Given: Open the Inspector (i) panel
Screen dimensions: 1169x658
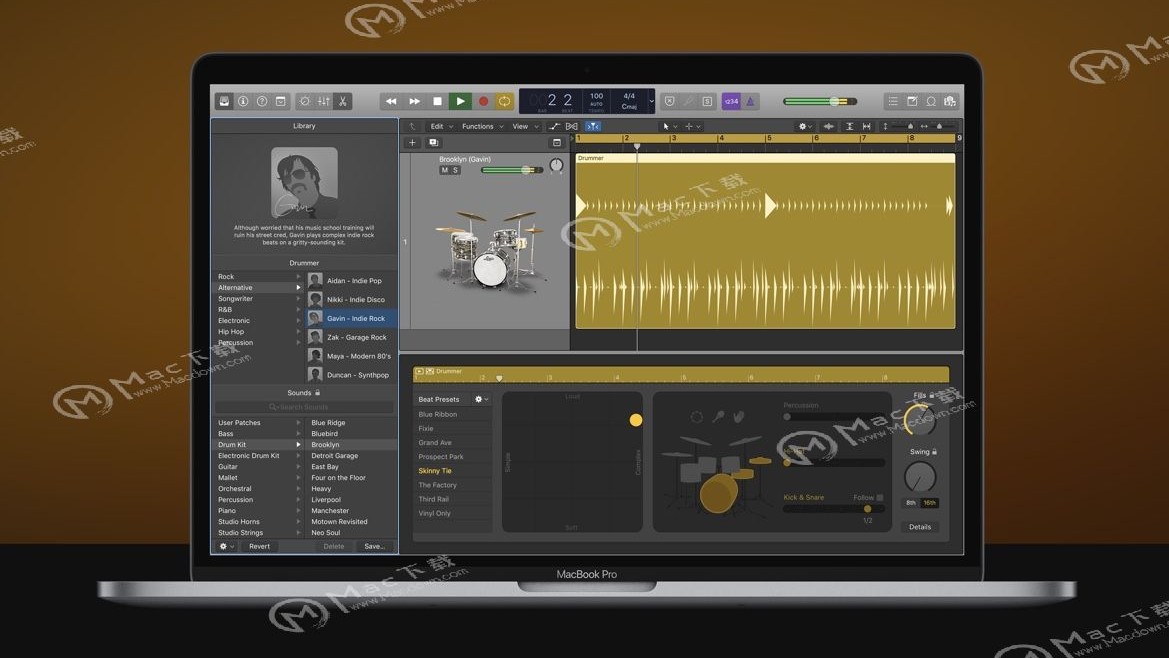Looking at the screenshot, I should (243, 101).
